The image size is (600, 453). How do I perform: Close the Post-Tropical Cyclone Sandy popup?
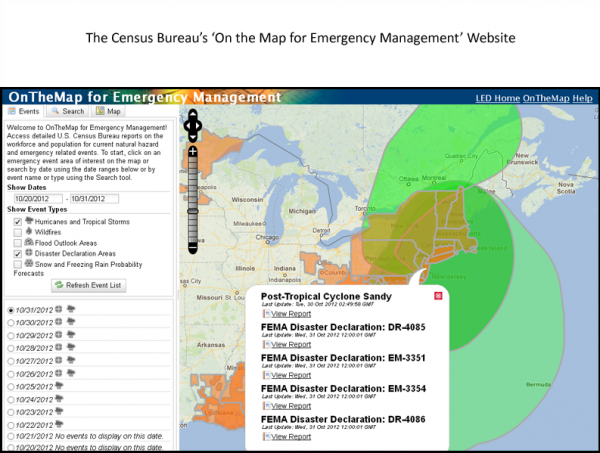(x=438, y=296)
